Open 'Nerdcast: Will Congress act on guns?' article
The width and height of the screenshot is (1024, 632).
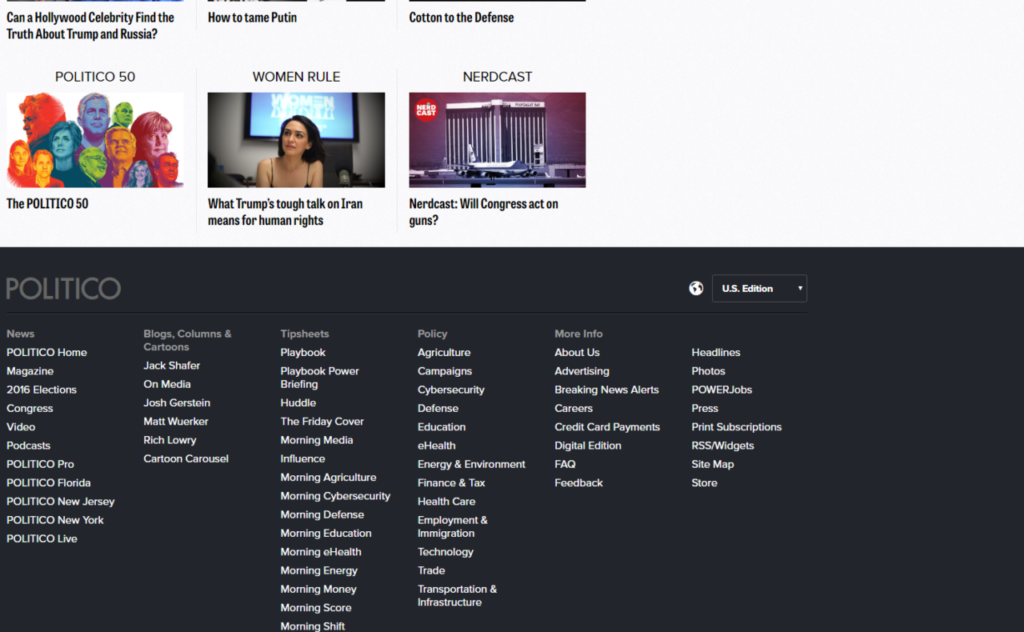[483, 212]
